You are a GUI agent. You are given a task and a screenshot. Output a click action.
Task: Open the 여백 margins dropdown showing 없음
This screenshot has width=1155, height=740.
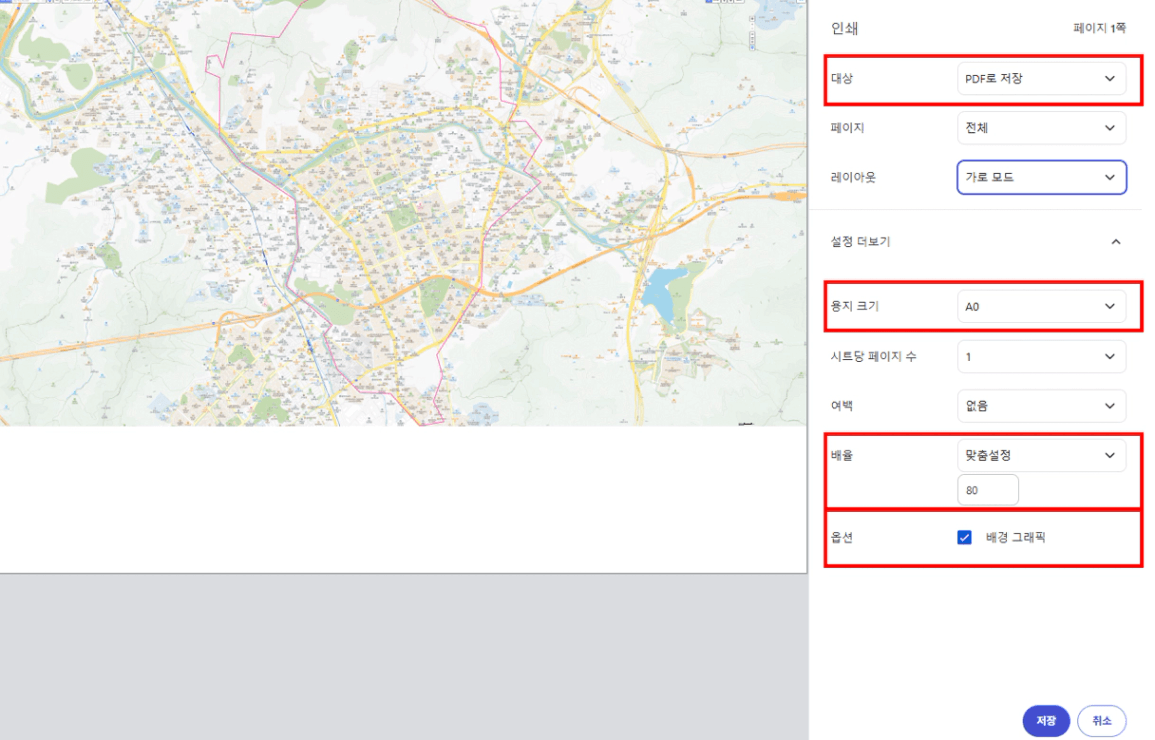[1040, 406]
